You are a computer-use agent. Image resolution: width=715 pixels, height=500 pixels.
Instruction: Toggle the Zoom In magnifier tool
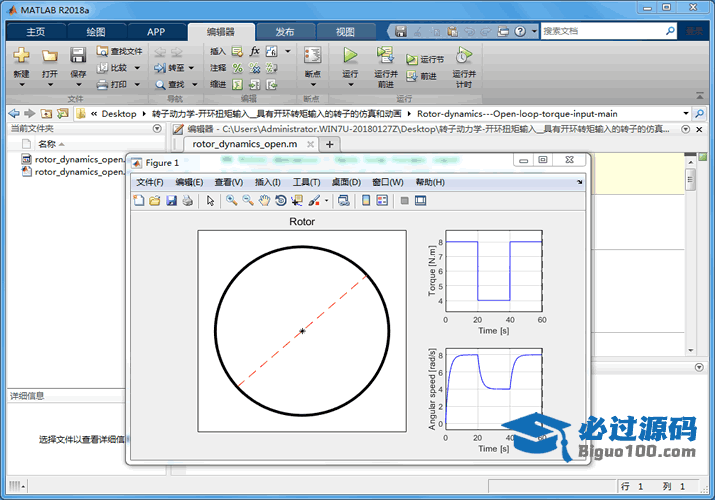(232, 201)
